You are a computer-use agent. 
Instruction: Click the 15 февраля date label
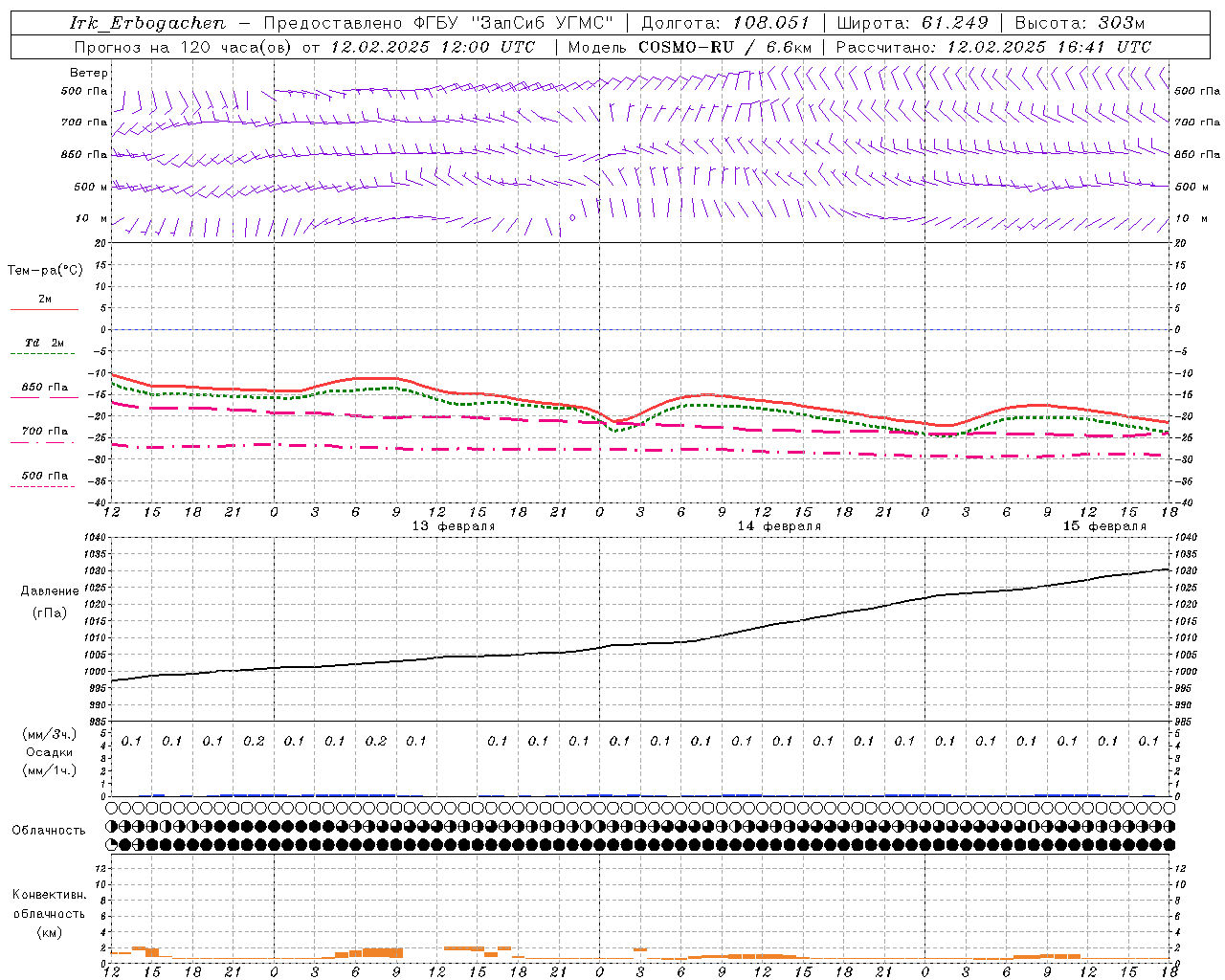[x=1104, y=526]
